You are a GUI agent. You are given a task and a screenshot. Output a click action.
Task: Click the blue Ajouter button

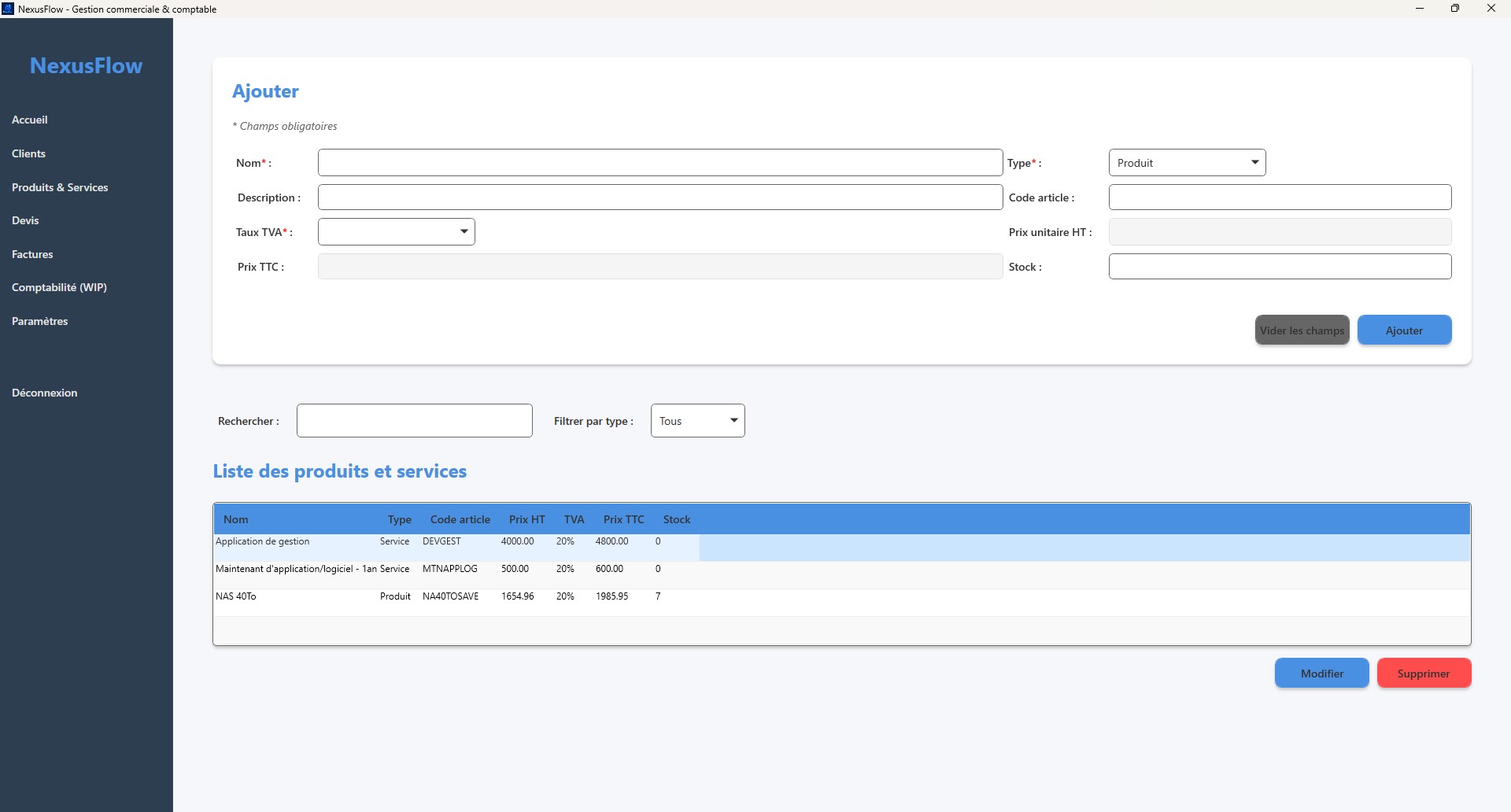tap(1404, 330)
